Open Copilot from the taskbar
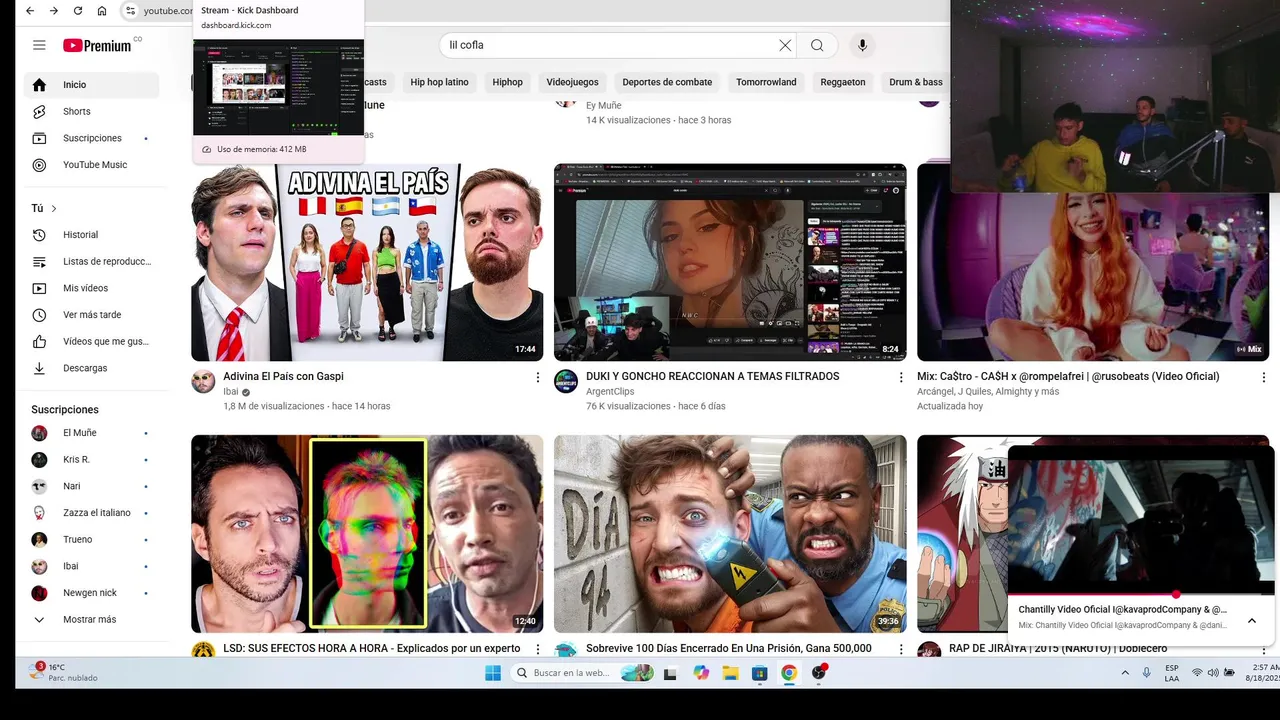The height and width of the screenshot is (720, 1280). pos(701,673)
